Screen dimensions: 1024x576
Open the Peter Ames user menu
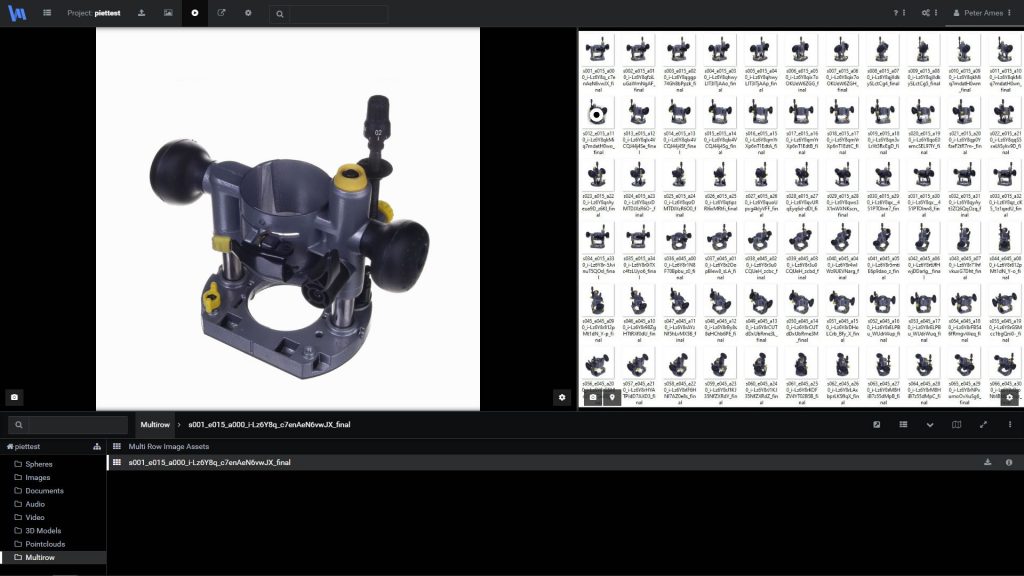(982, 13)
